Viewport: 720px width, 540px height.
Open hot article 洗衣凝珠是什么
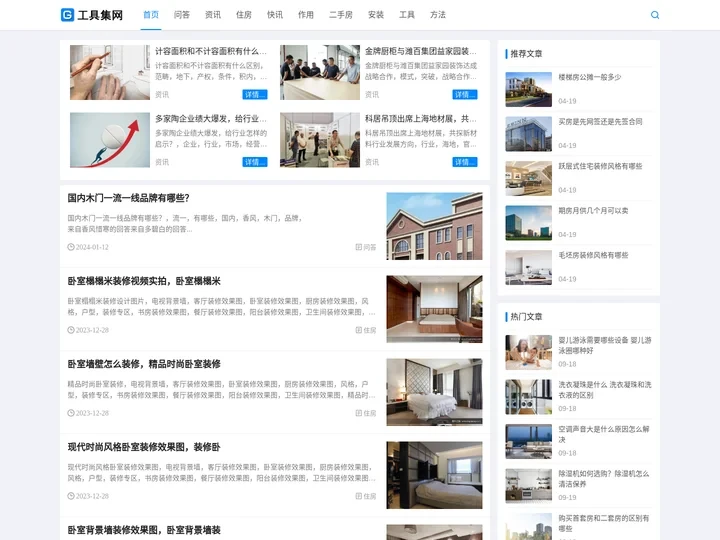605,390
